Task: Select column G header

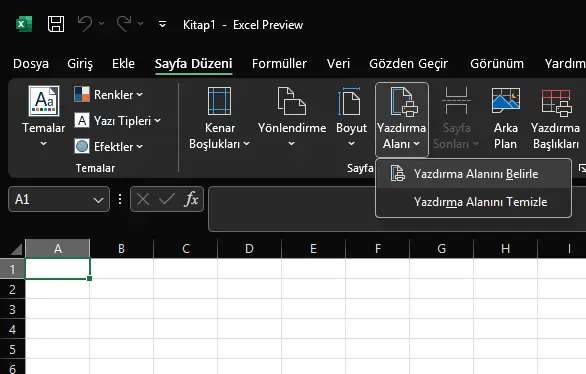Action: (x=441, y=248)
